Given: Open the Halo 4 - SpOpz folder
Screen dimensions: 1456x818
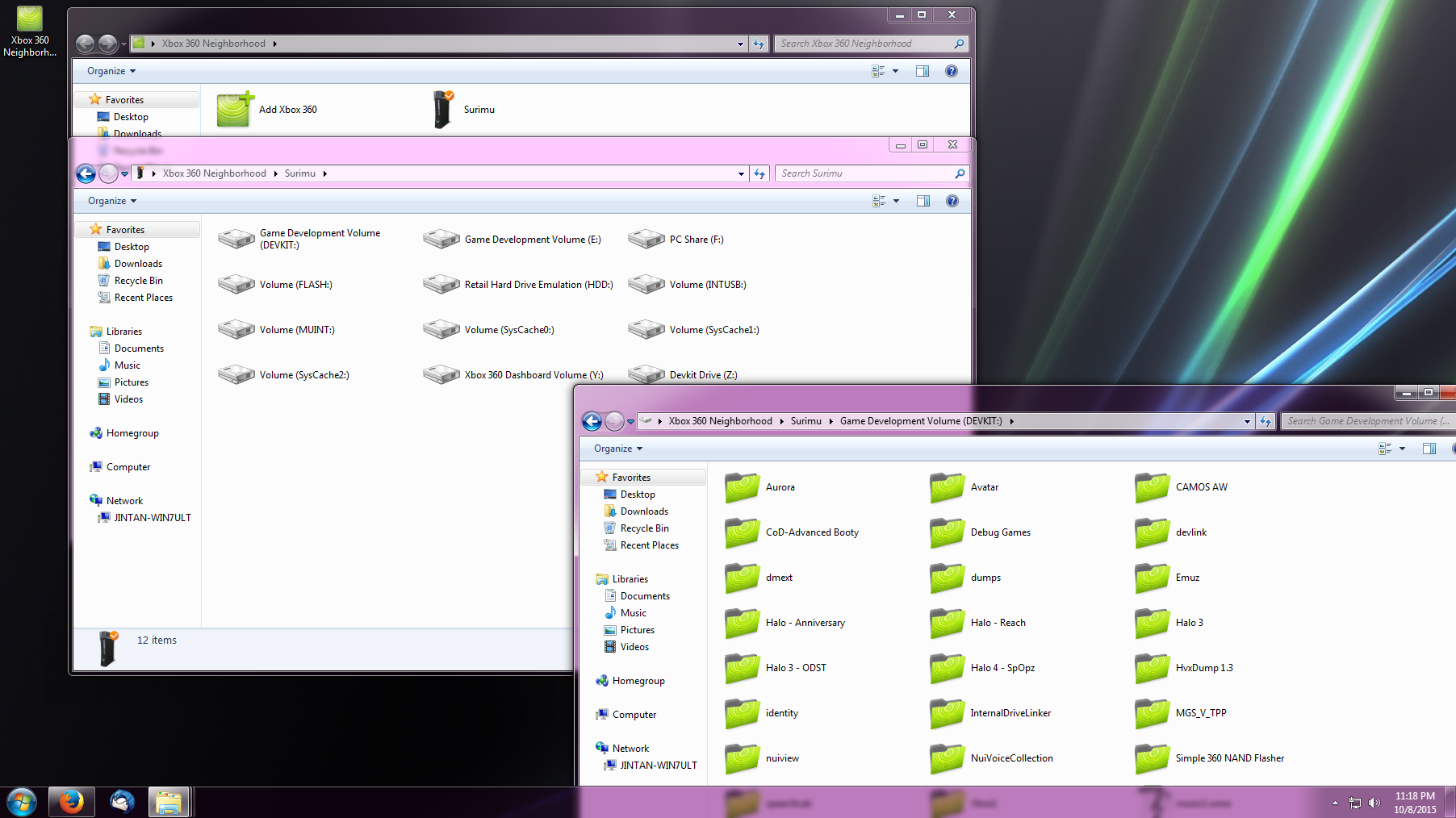Looking at the screenshot, I should pos(982,668).
